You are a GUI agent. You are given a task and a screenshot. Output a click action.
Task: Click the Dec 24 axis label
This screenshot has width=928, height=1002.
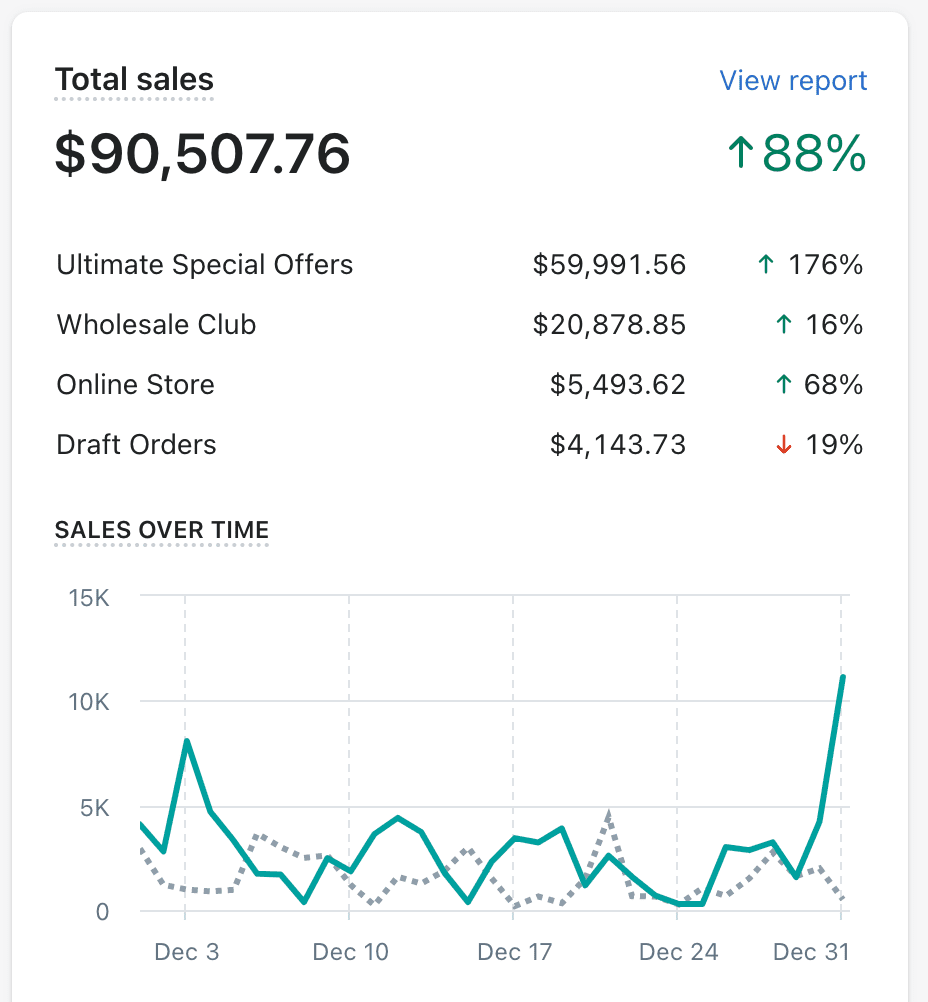678,951
